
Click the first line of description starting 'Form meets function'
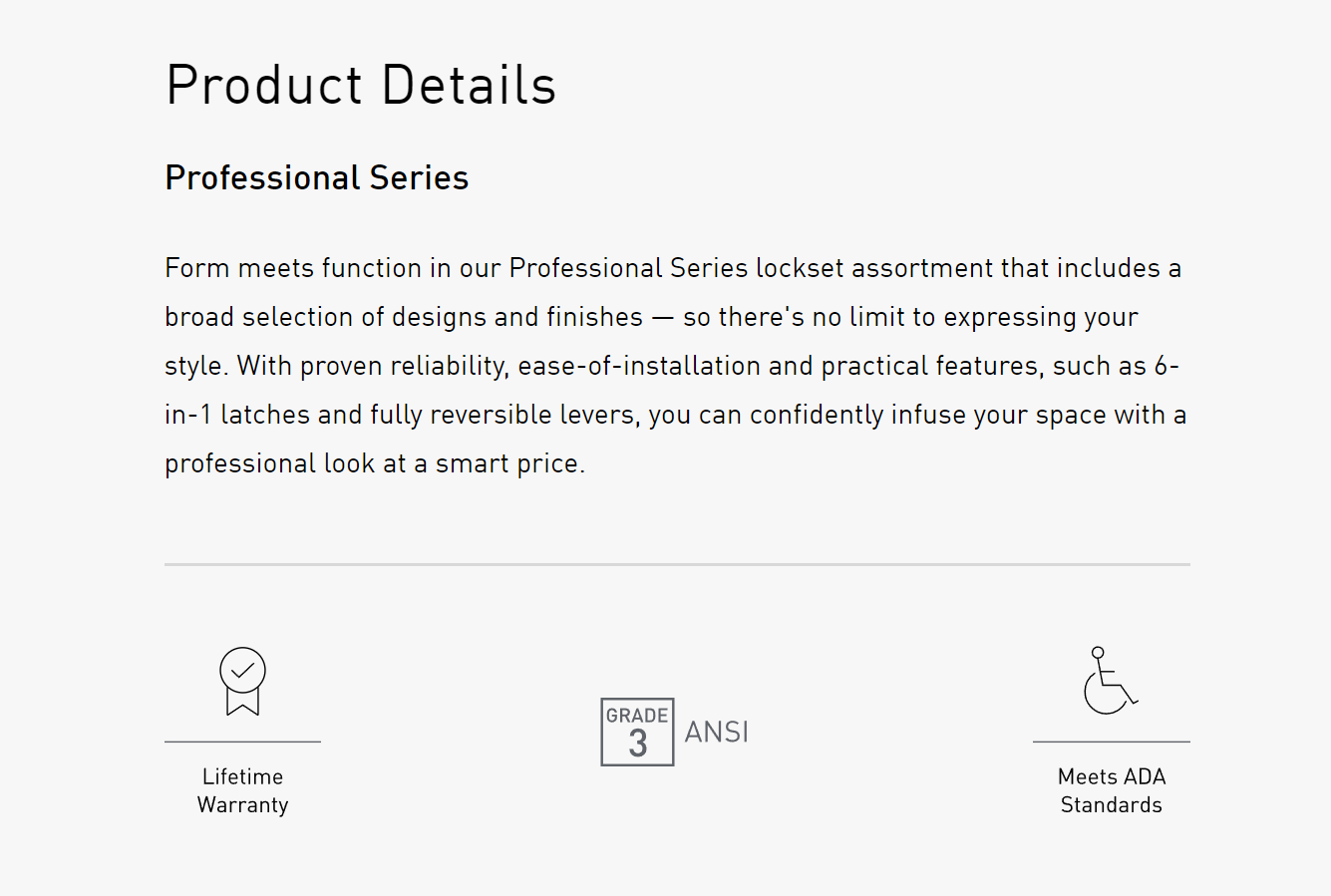coord(673,268)
